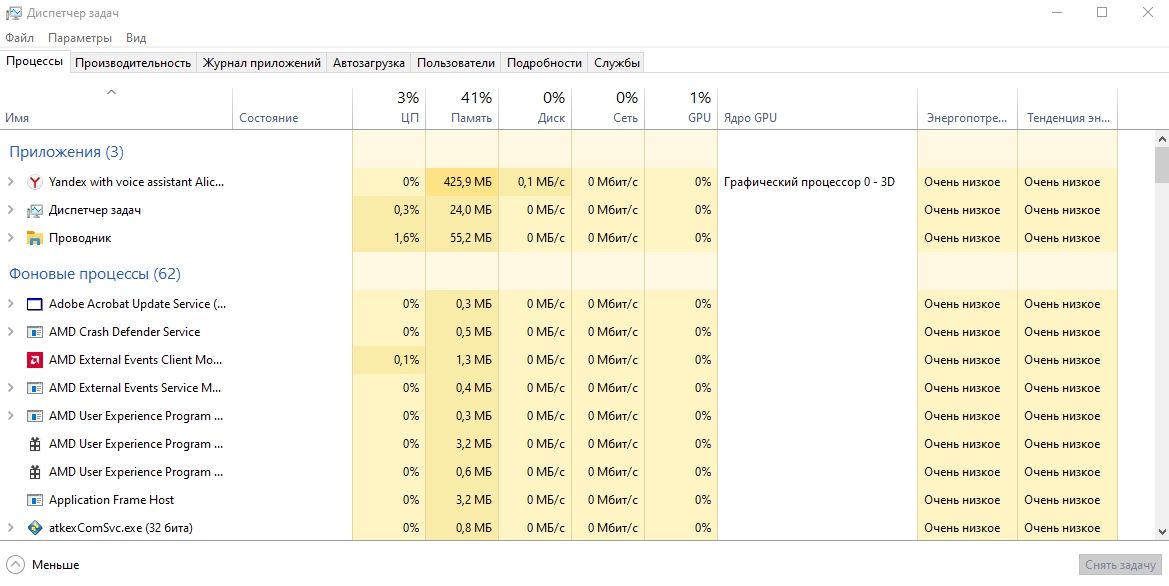
Task: Click the Yandex browser process icon
Action: tap(35, 182)
